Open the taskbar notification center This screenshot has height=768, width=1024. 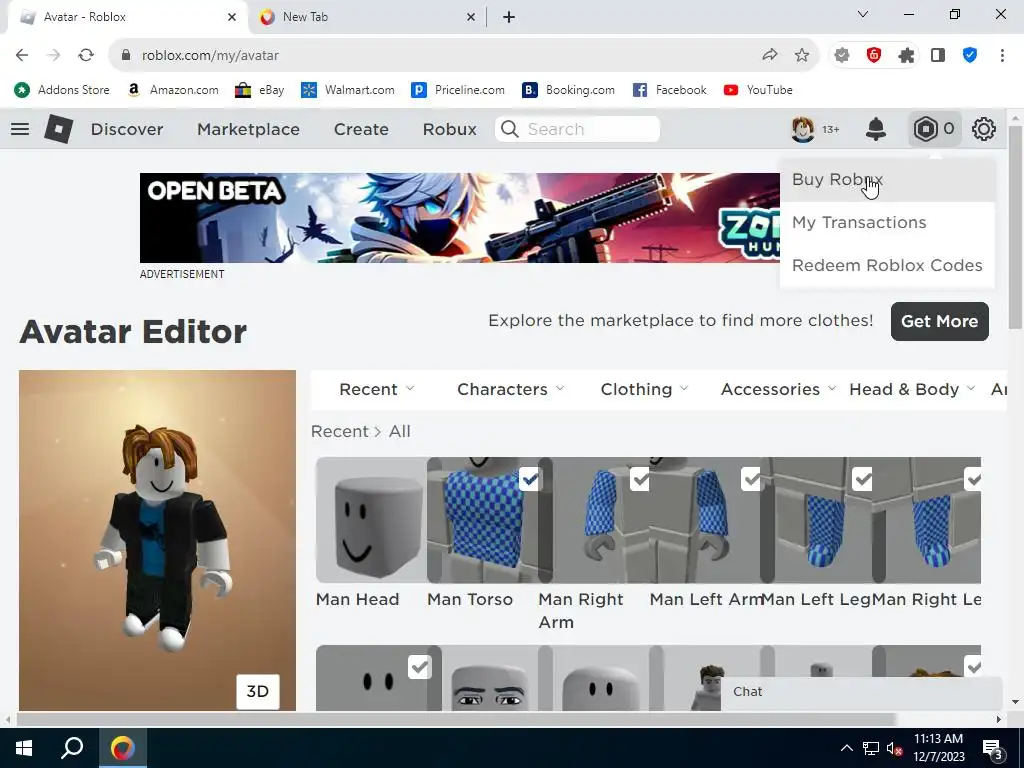point(992,749)
